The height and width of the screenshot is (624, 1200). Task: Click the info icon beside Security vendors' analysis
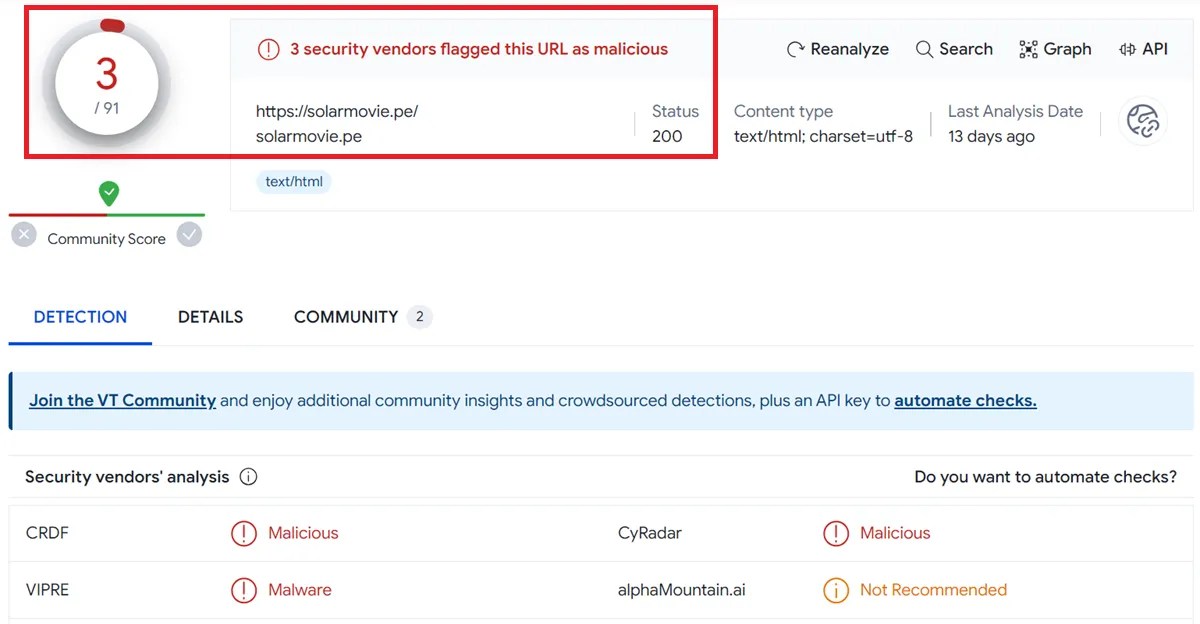248,477
